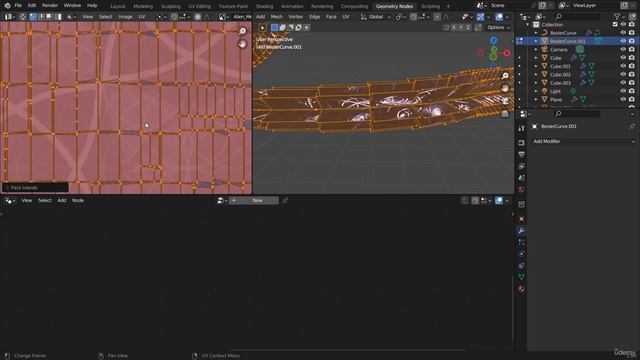Image resolution: width=640 pixels, height=360 pixels.
Task: Open the Physics properties tab icon
Action: tap(521, 254)
